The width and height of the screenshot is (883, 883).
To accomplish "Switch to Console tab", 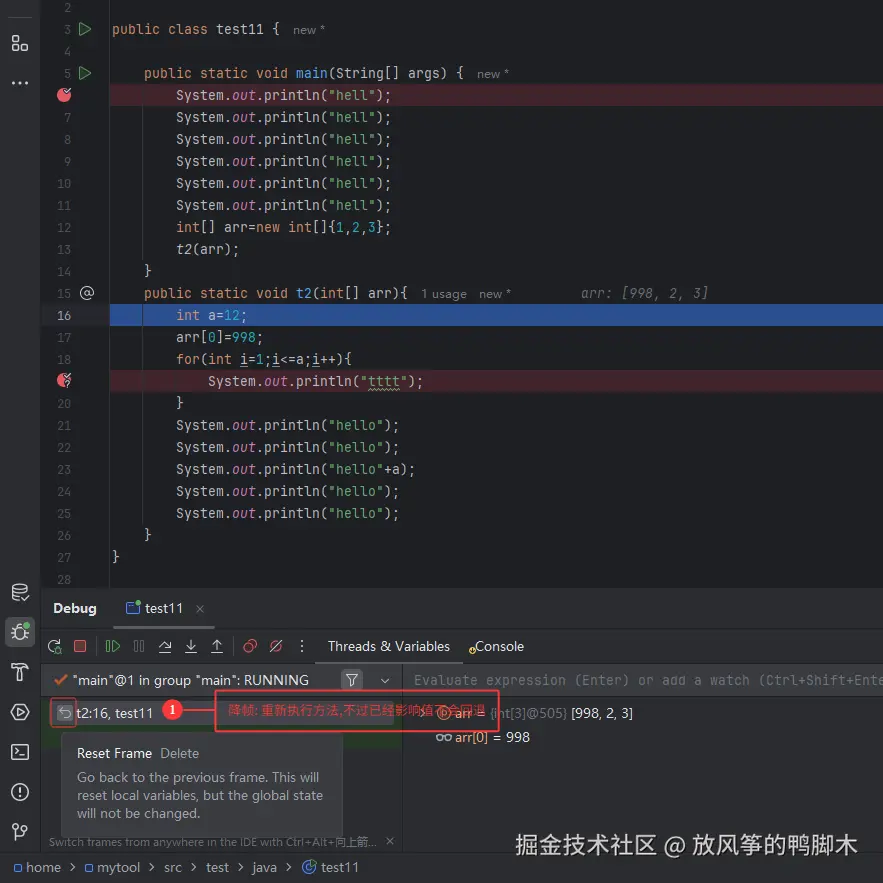I will tap(496, 646).
